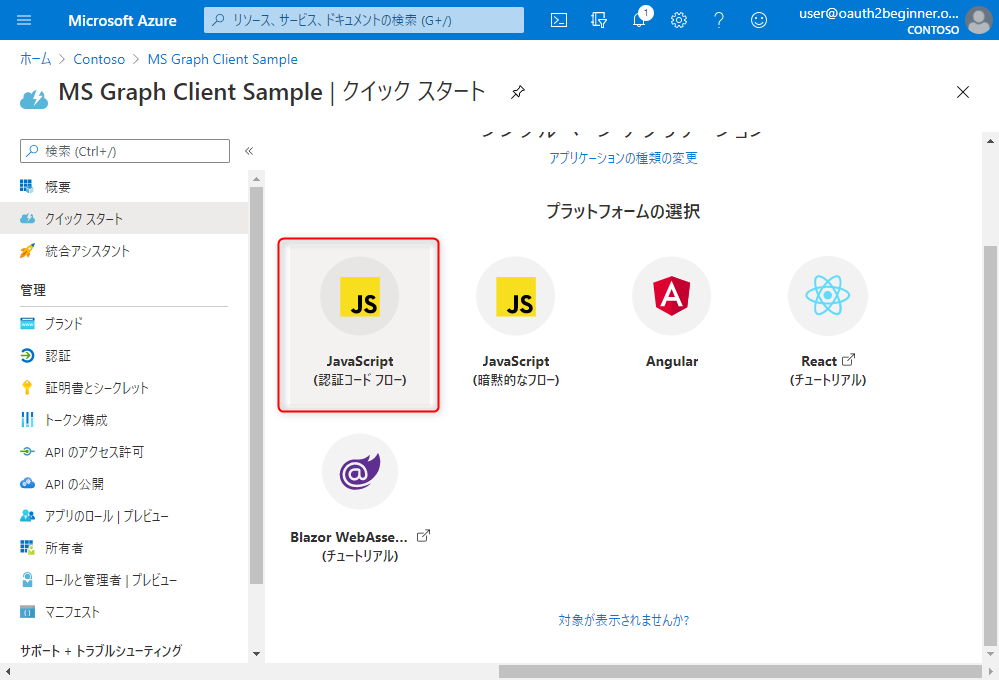Open portal settings gear
The height and width of the screenshot is (680, 999).
coord(679,20)
